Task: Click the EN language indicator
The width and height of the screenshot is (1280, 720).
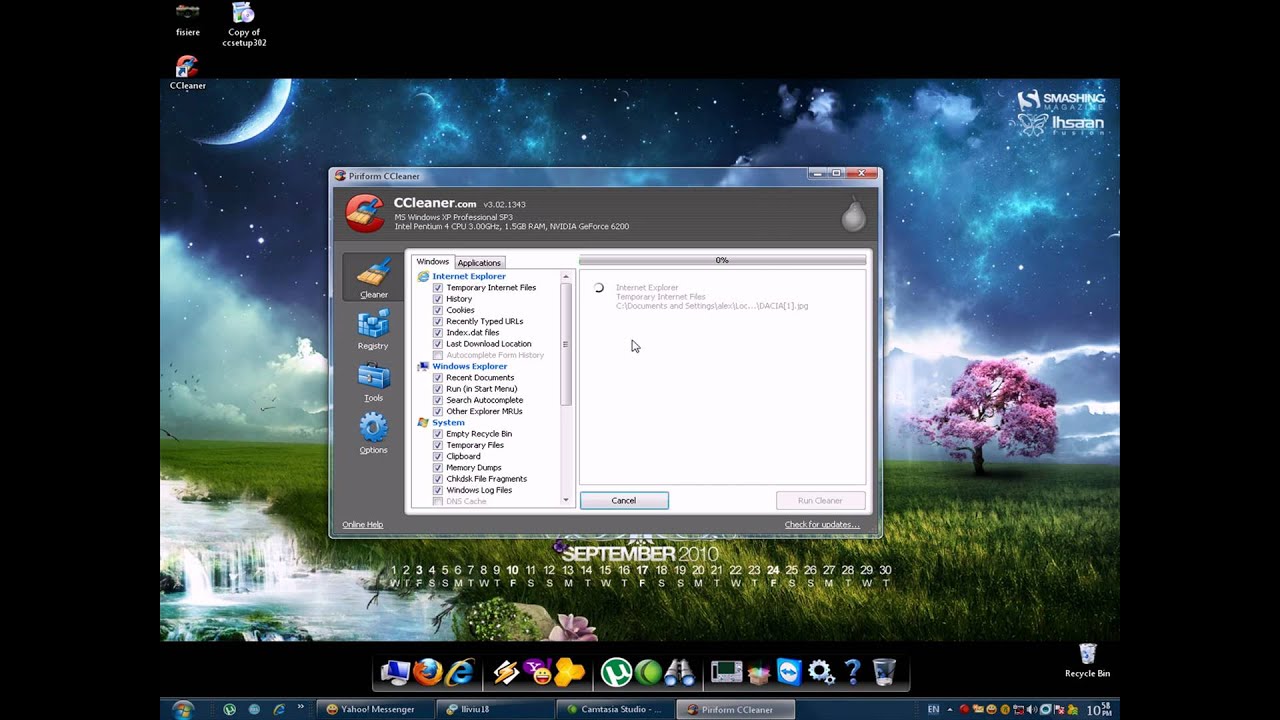Action: [933, 709]
